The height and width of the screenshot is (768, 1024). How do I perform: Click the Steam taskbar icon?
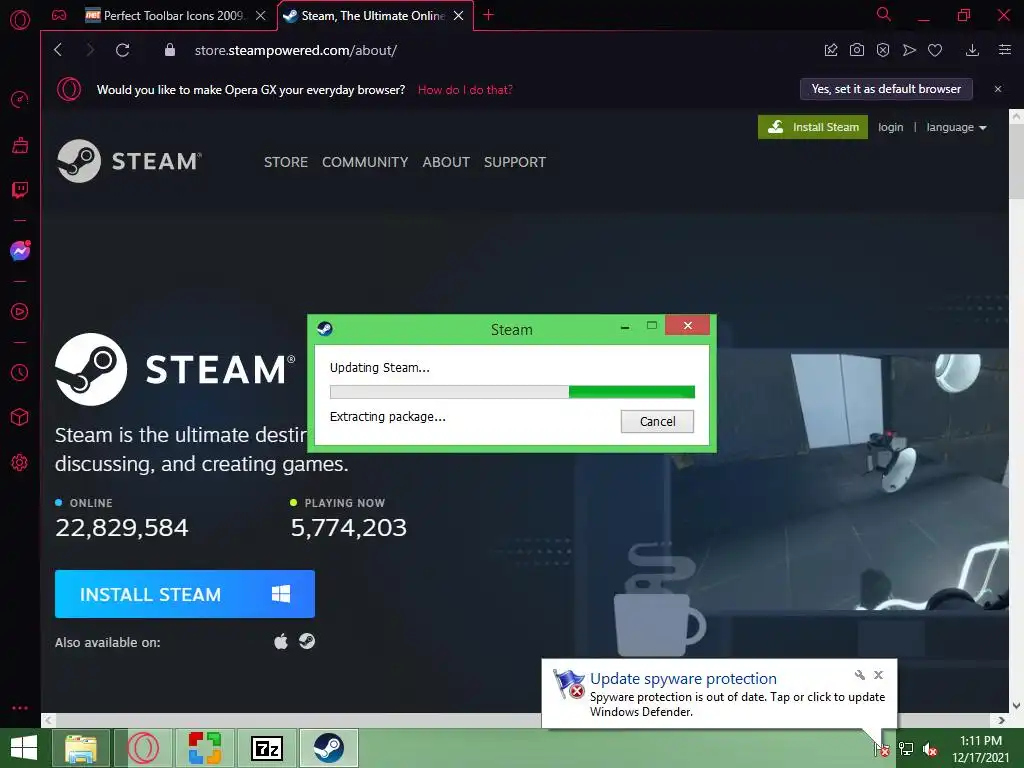(328, 748)
